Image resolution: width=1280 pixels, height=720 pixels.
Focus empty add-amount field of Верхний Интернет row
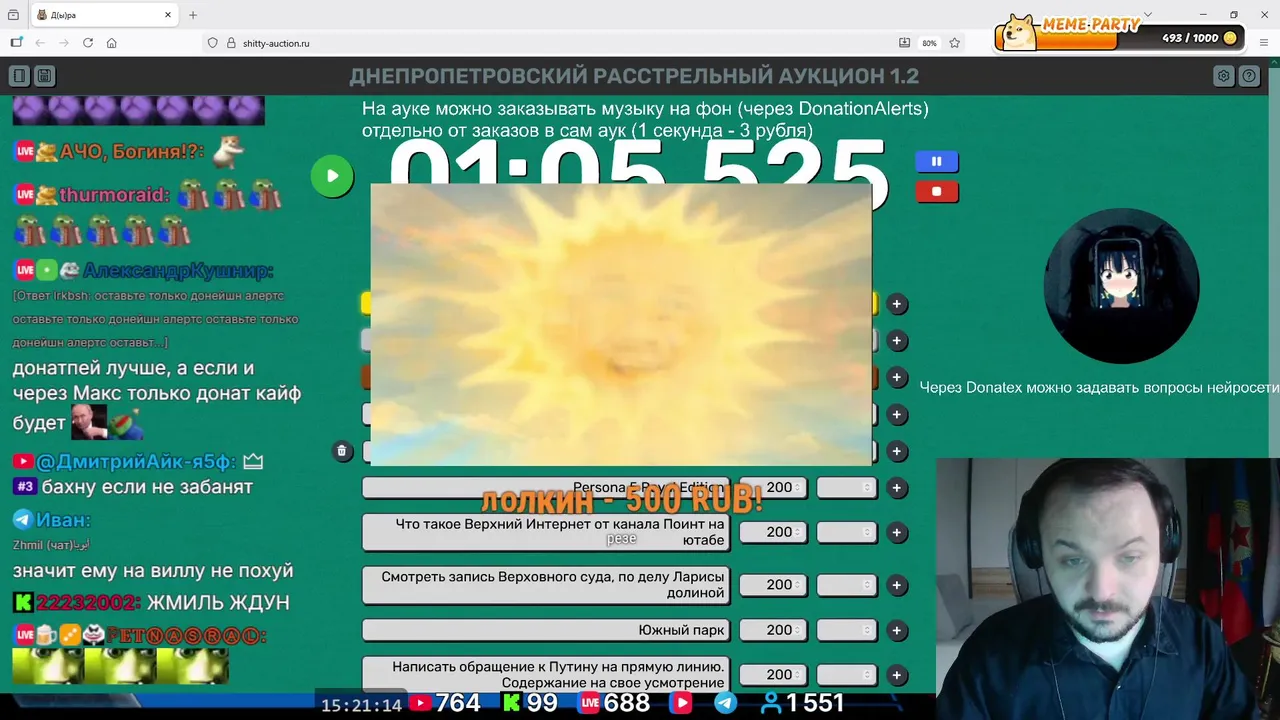coord(847,532)
